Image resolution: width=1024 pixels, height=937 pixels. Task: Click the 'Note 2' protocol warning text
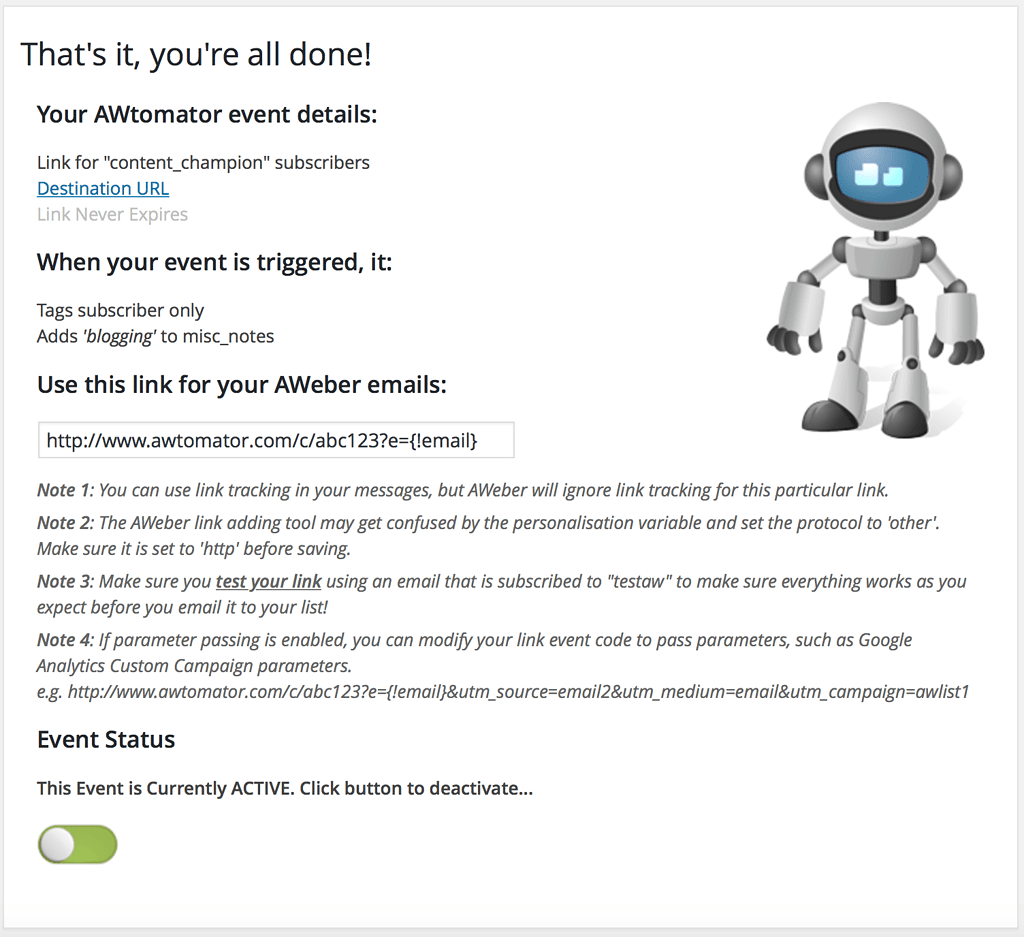coord(488,535)
